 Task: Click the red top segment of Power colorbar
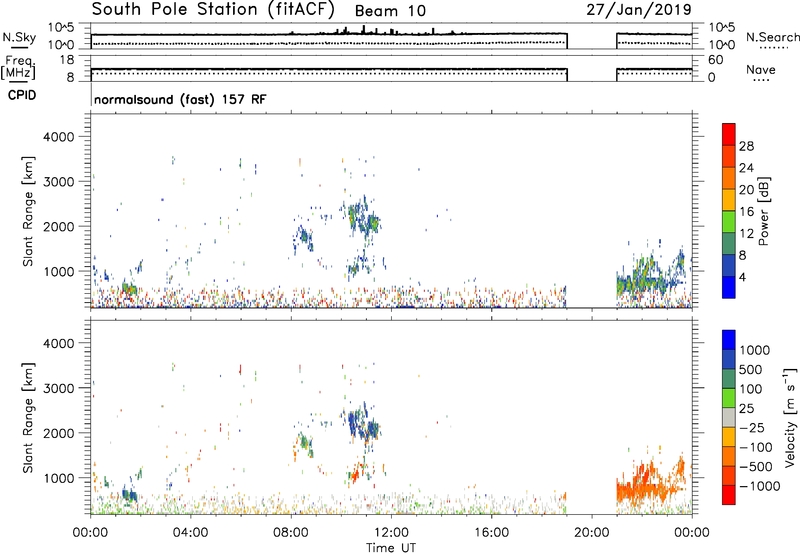click(x=729, y=134)
